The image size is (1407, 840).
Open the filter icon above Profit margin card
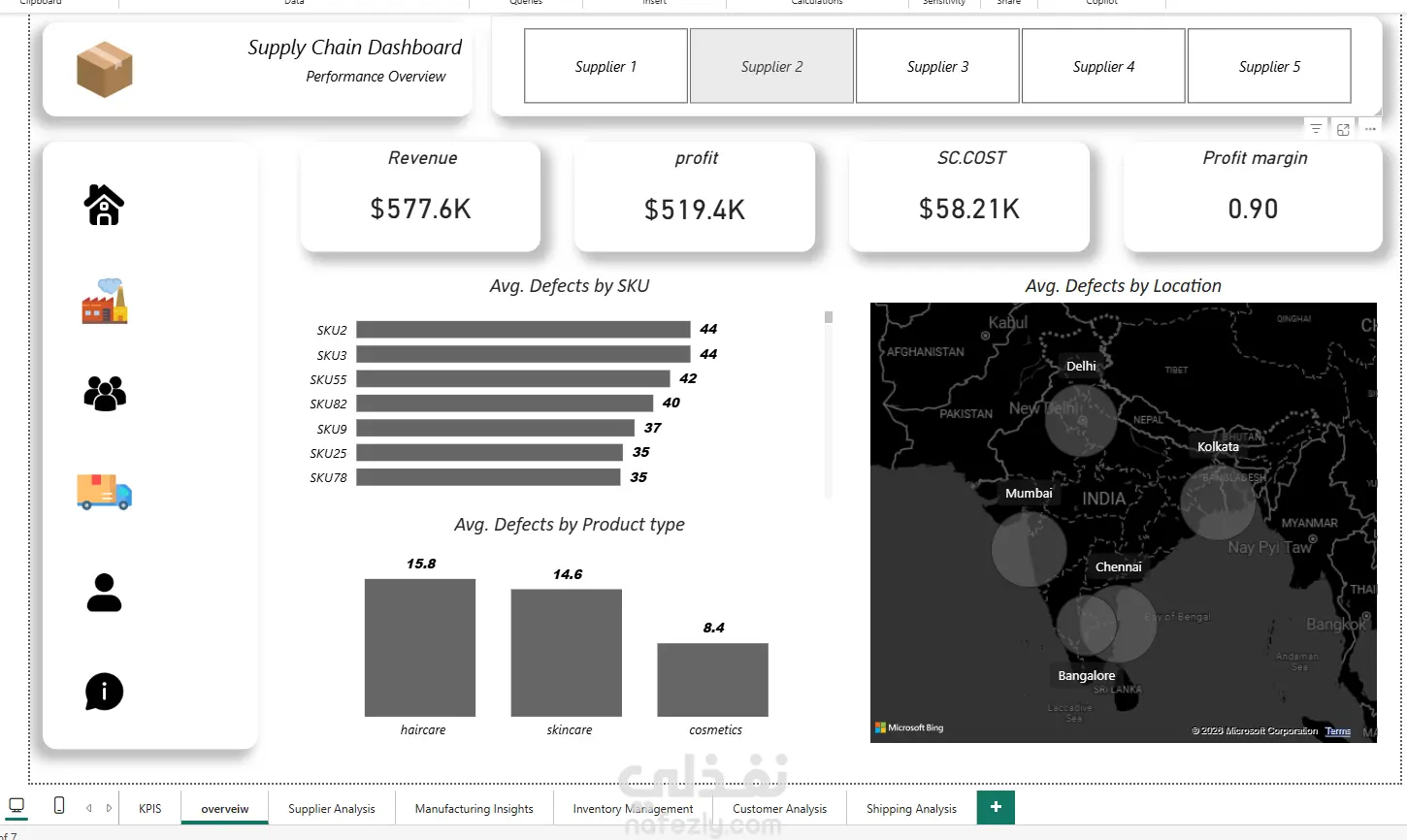click(1316, 129)
